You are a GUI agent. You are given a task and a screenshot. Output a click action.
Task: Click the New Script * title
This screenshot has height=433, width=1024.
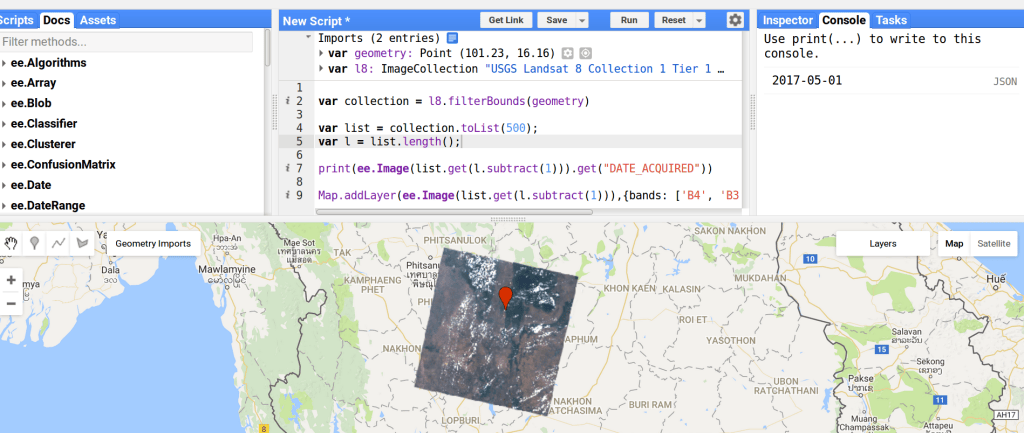click(316, 21)
